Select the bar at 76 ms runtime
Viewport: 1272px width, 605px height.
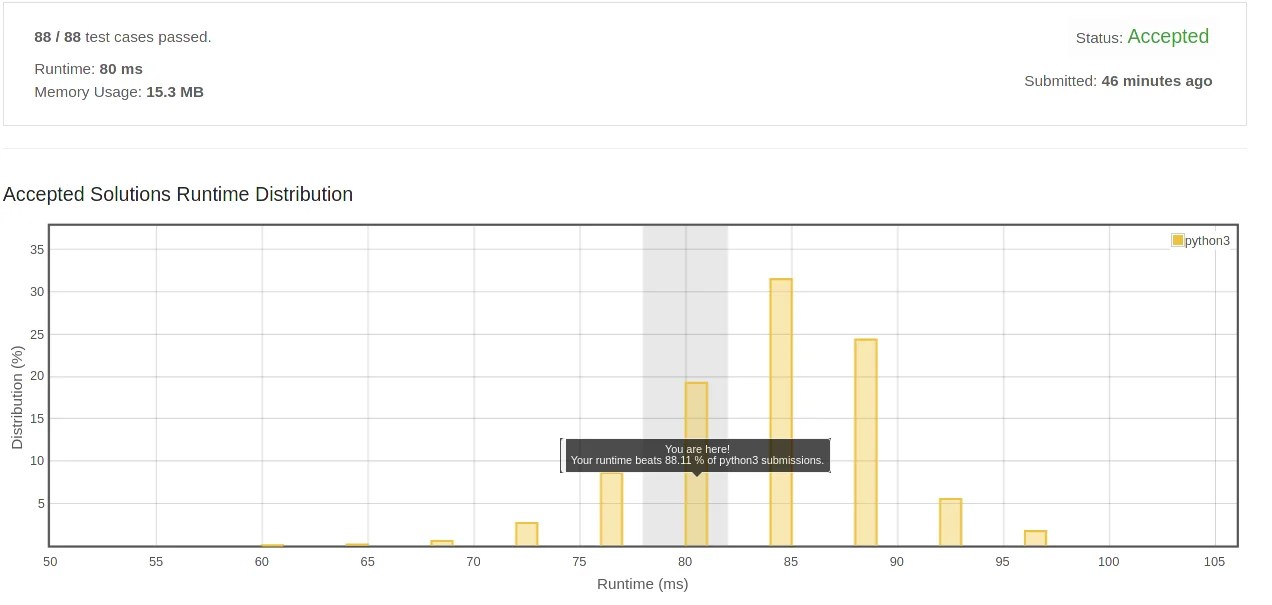tap(611, 510)
